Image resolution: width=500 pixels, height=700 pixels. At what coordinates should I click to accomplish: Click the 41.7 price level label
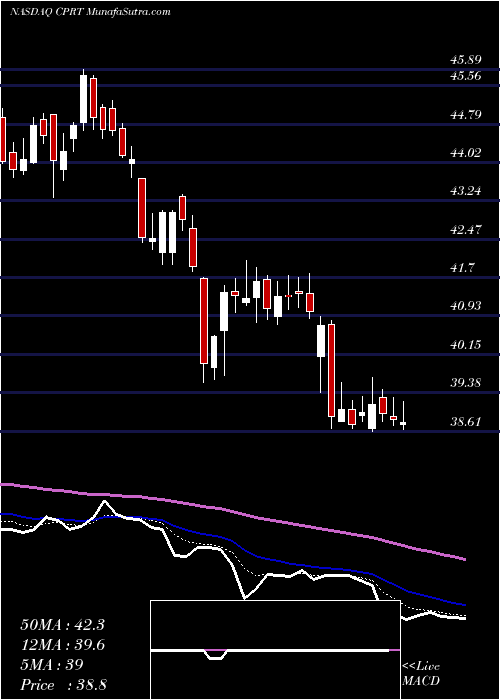[x=460, y=268]
